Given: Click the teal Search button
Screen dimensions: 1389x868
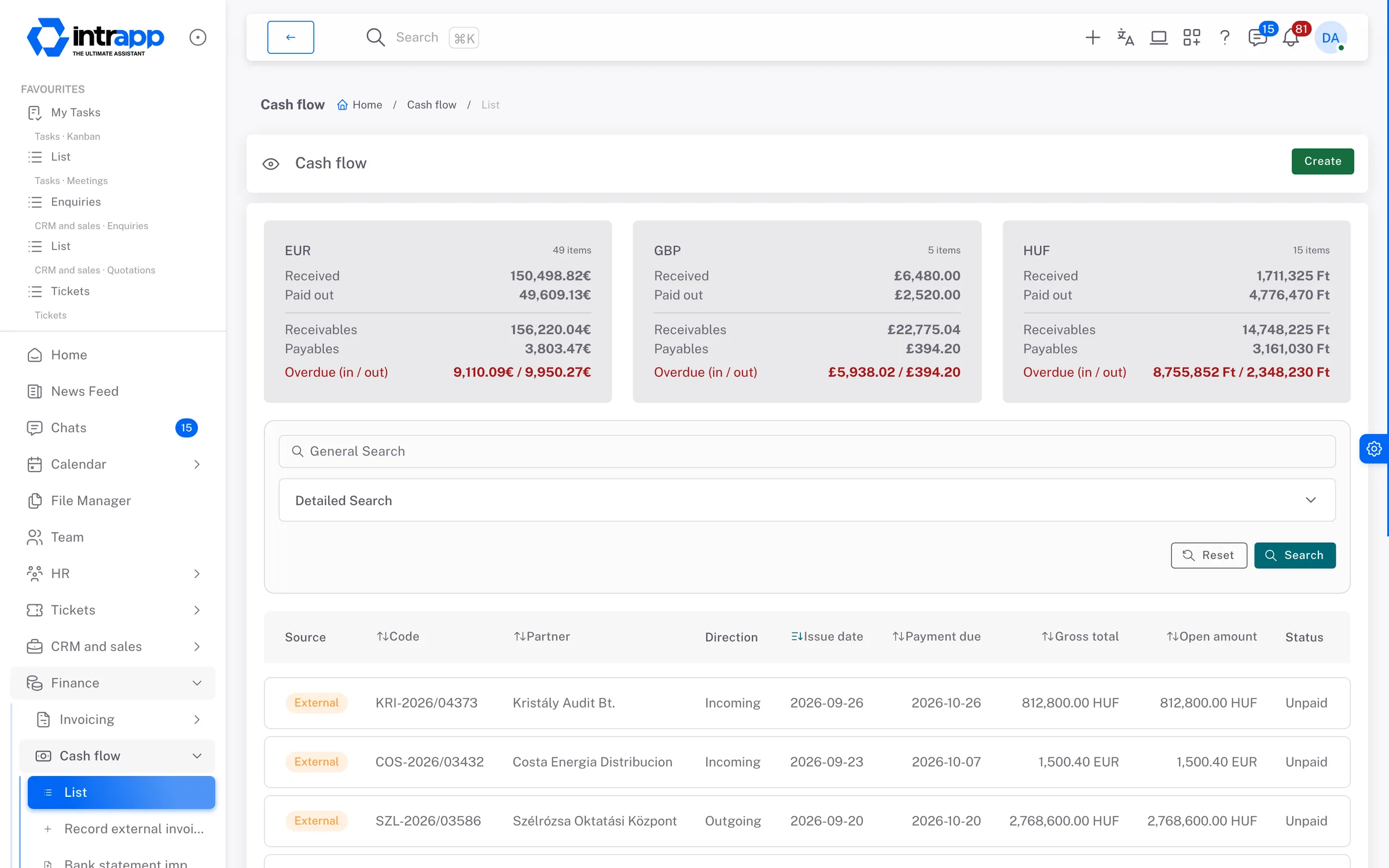Looking at the screenshot, I should tap(1295, 555).
